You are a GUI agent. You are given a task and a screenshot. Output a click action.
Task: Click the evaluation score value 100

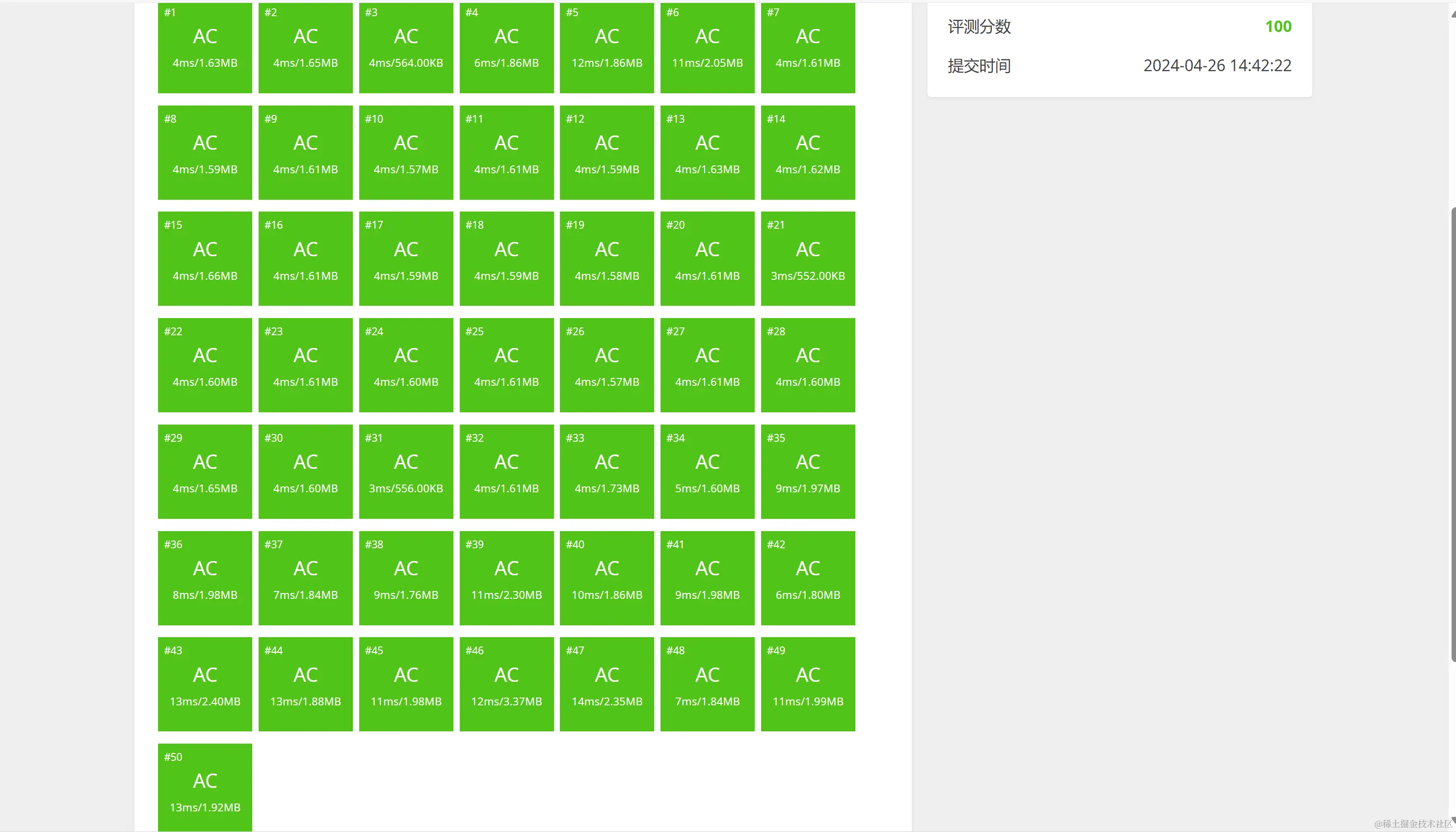coord(1278,27)
